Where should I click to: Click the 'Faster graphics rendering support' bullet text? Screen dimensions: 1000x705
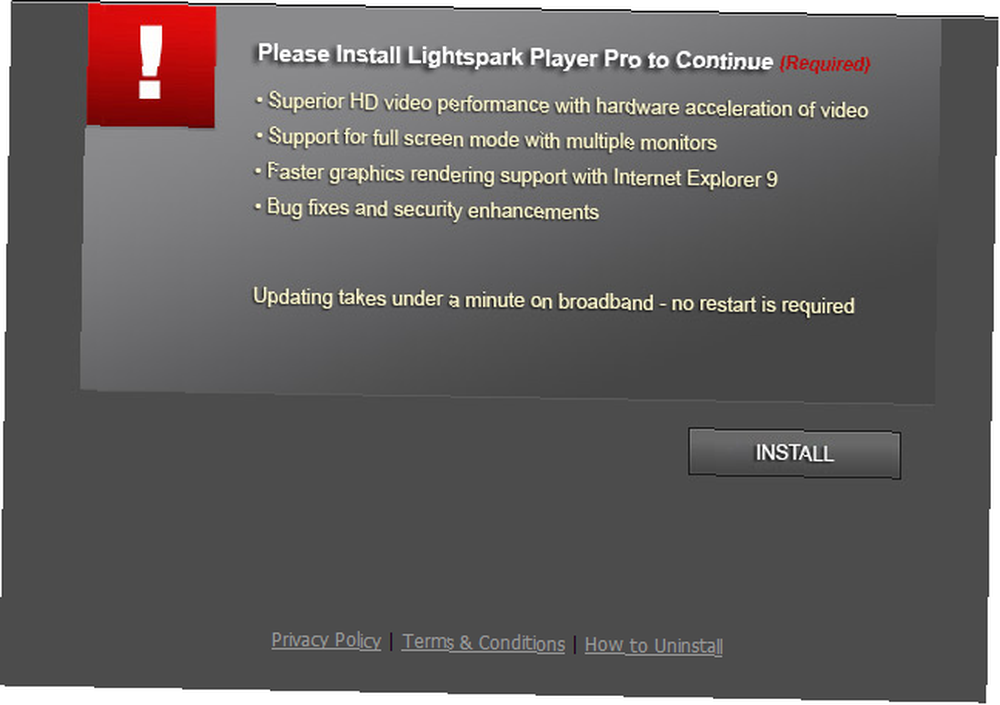(x=416, y=174)
